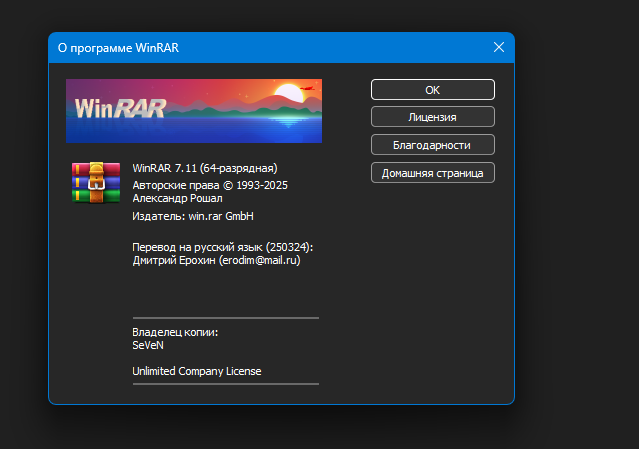Visit the Домашняя страница home page
This screenshot has height=449, width=639.
click(x=433, y=173)
